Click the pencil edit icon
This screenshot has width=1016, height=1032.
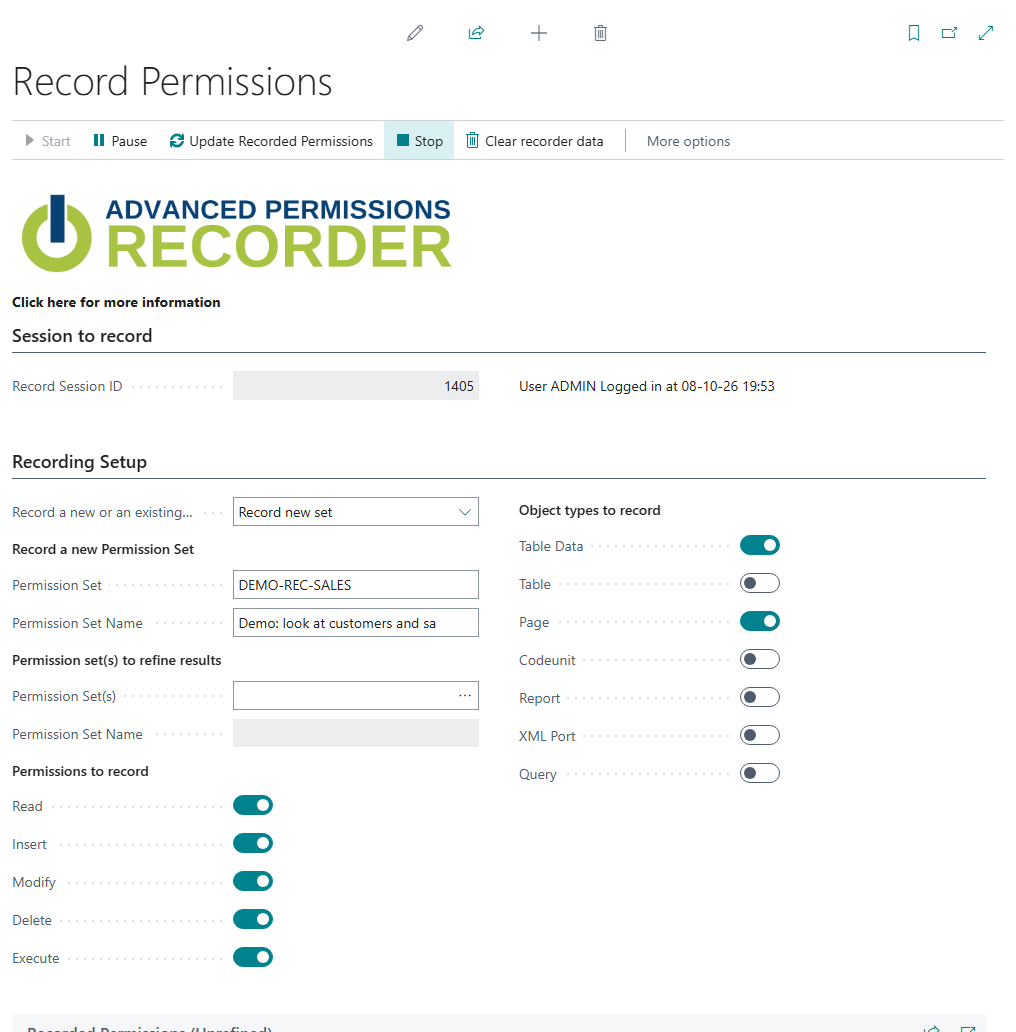click(x=415, y=33)
